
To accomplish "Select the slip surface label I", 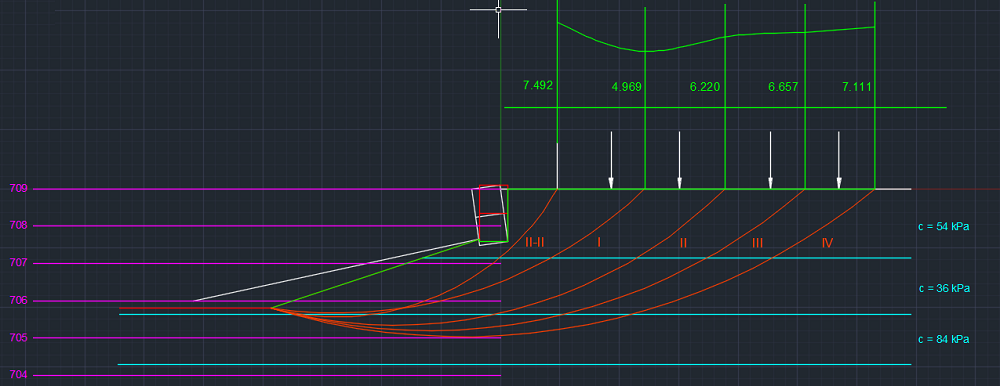I will (x=599, y=242).
